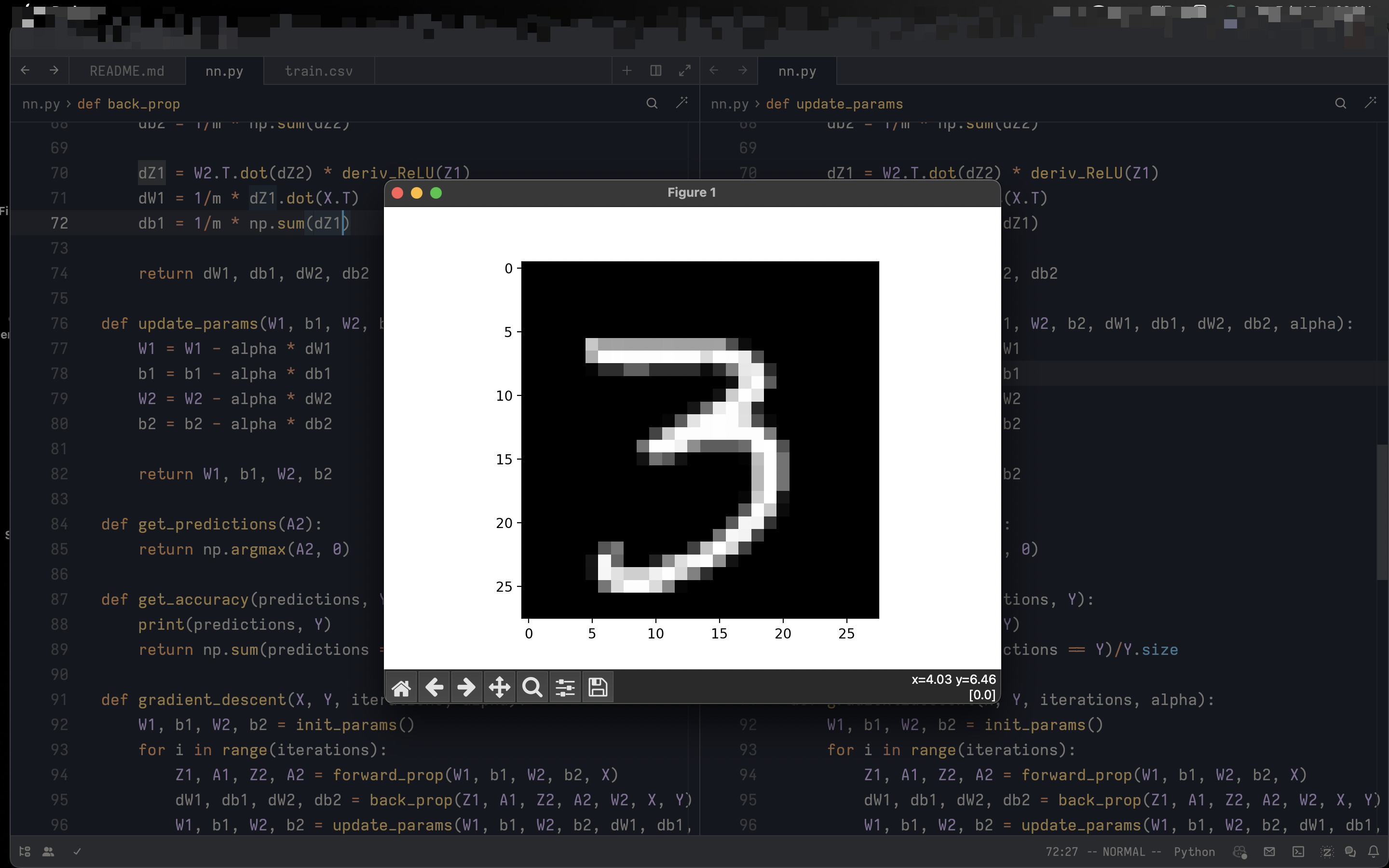This screenshot has width=1389, height=868.
Task: Click the search icon in left editor pane
Action: pos(652,103)
